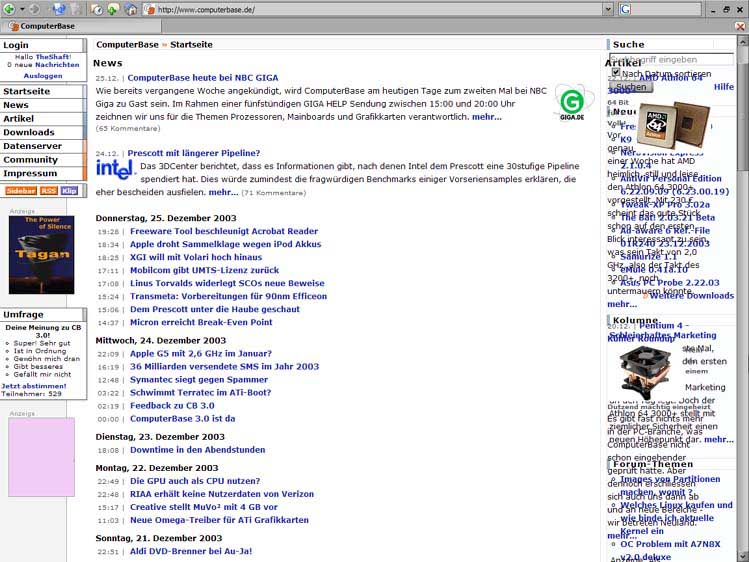Open 'Apple droht Sammelklage wegen iPod Akkus'
749x562 pixels.
pos(225,244)
